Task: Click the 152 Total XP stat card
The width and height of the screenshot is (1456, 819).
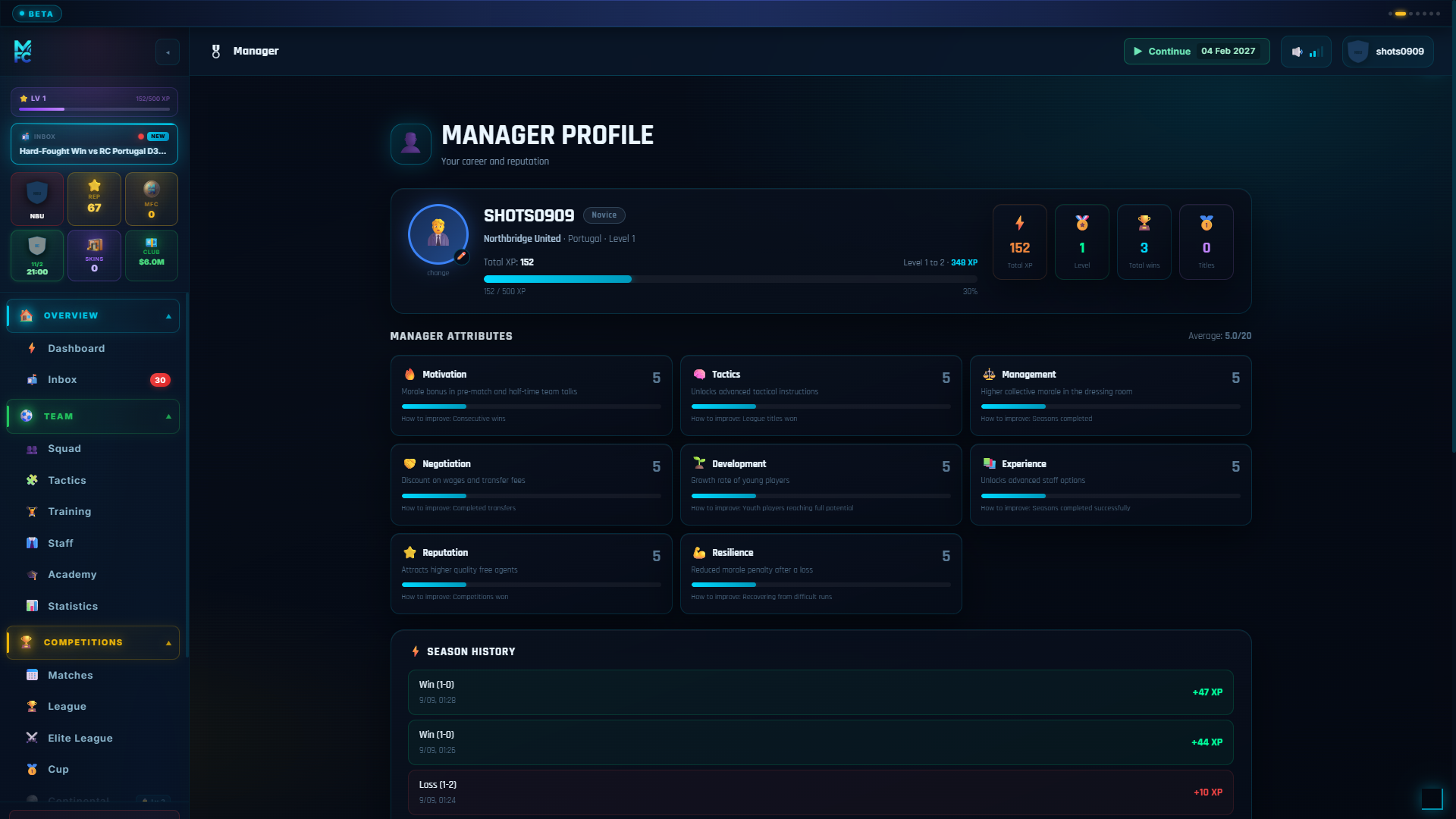Action: click(x=1020, y=242)
